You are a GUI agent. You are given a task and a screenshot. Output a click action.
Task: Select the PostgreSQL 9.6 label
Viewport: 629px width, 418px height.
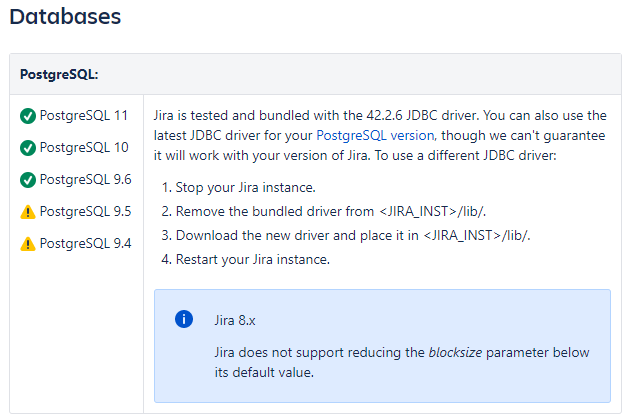point(85,179)
